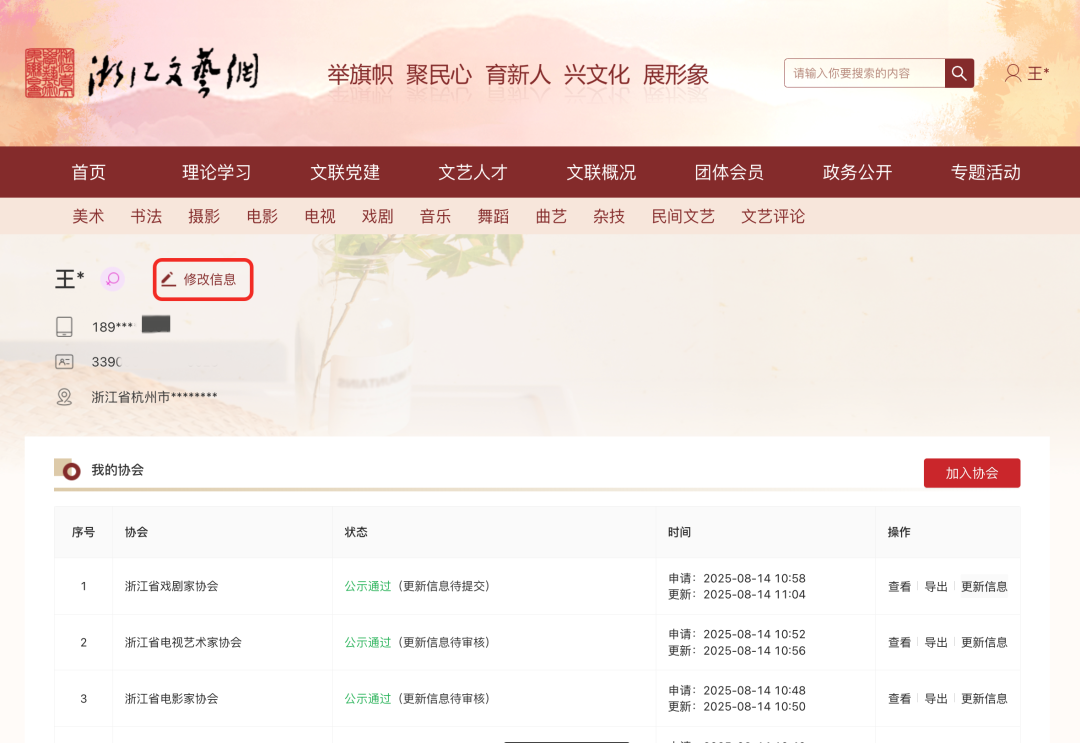This screenshot has width=1080, height=743.
Task: Go to the 文艺评论 category
Action: (x=773, y=216)
